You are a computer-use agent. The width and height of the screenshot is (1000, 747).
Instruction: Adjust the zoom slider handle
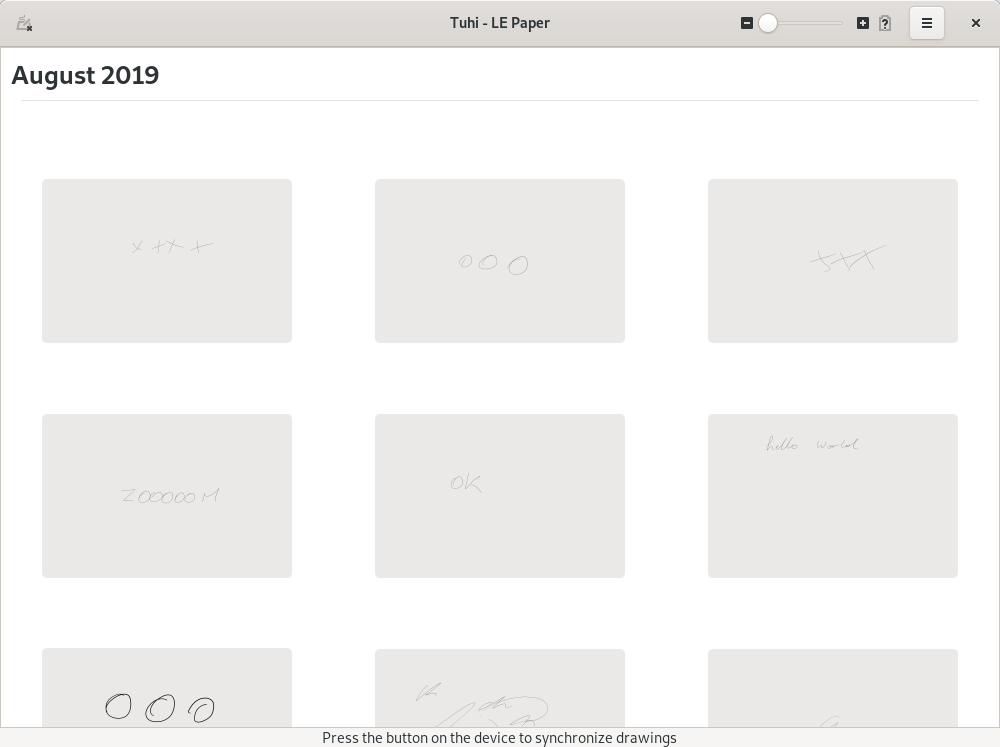[x=768, y=24]
